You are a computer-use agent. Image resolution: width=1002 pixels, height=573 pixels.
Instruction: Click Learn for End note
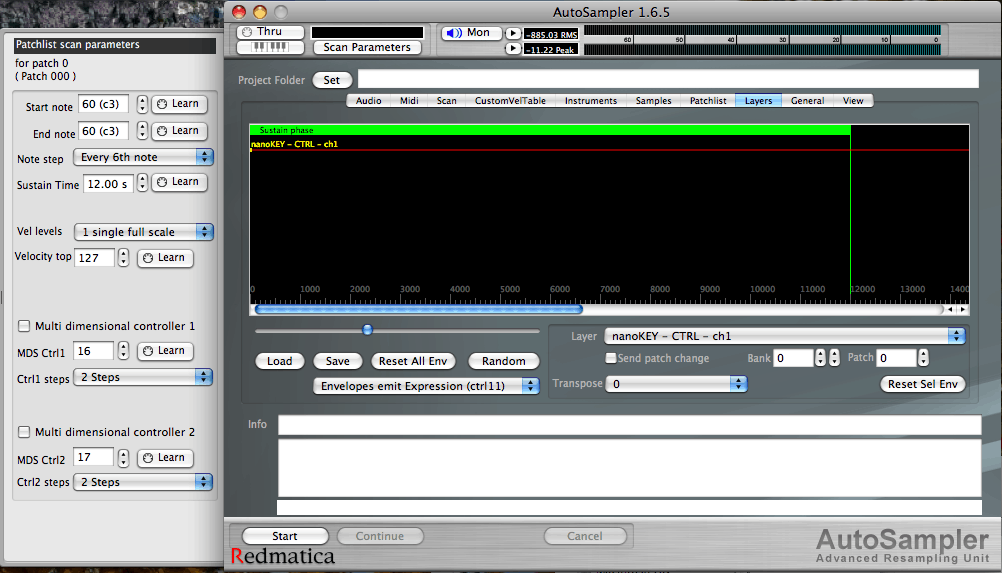coord(179,131)
